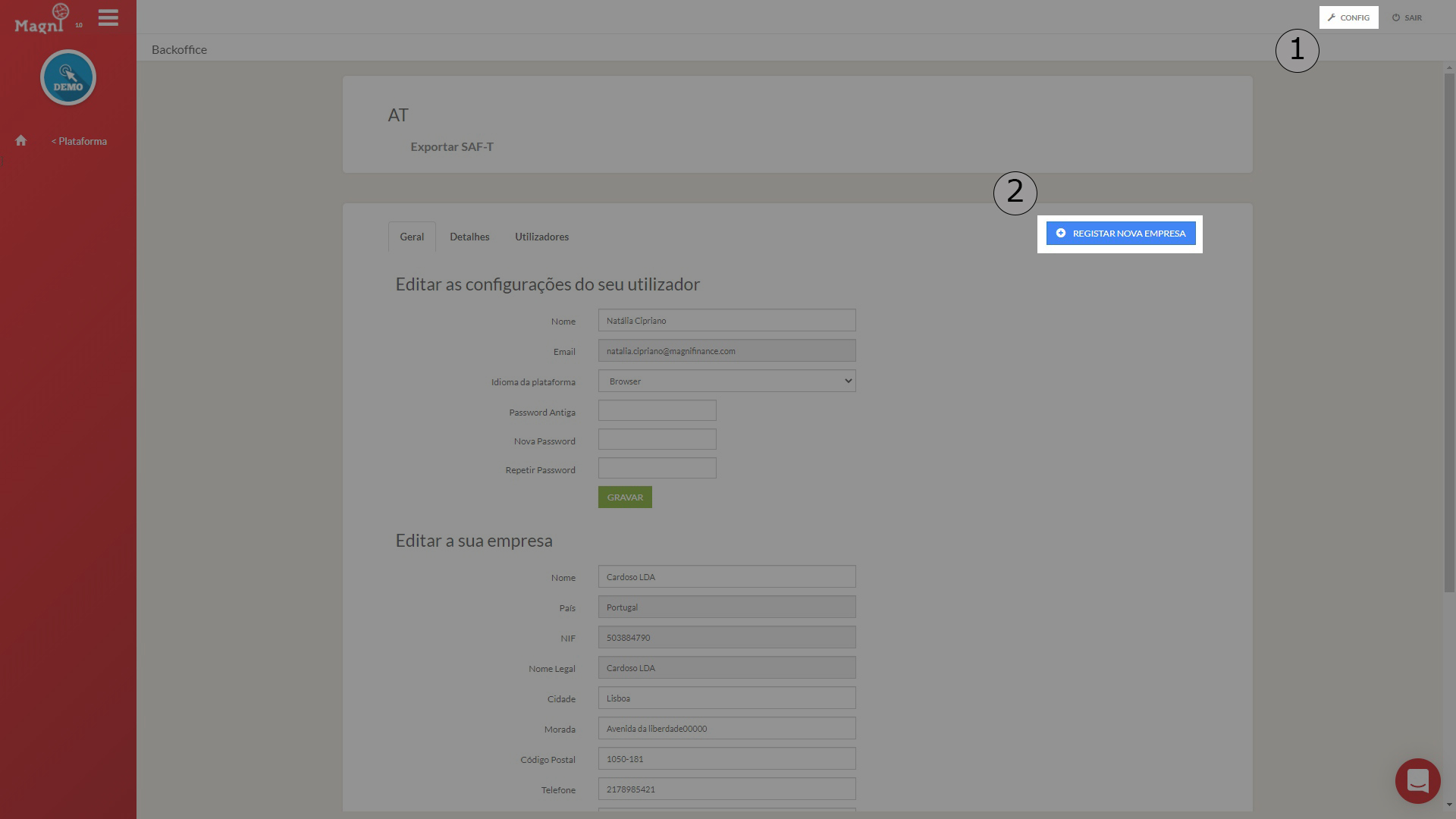Image resolution: width=1456 pixels, height=819 pixels.
Task: Click the Nova Password field
Action: pos(657,440)
